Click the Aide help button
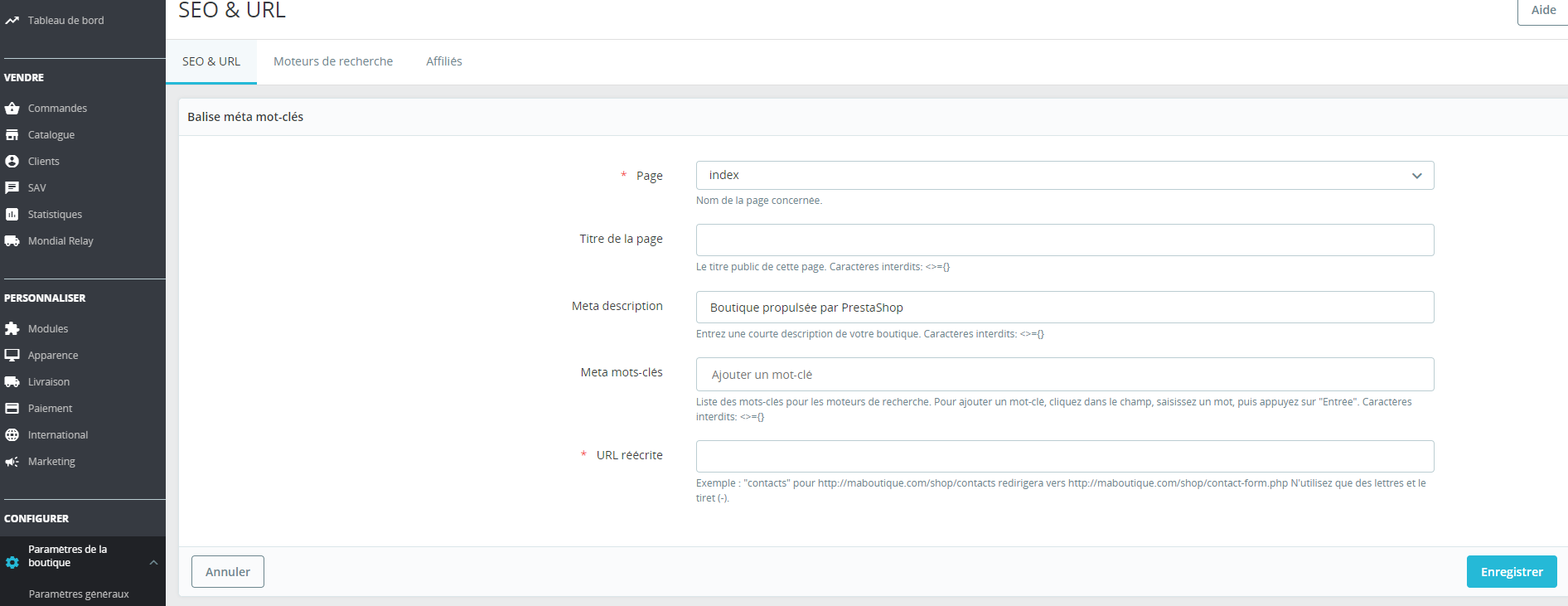1568x606 pixels. click(x=1542, y=11)
